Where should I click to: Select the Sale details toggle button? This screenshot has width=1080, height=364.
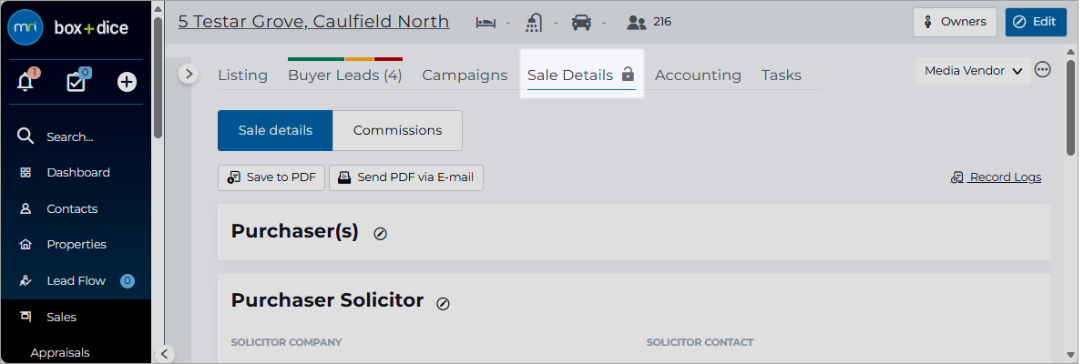click(276, 130)
